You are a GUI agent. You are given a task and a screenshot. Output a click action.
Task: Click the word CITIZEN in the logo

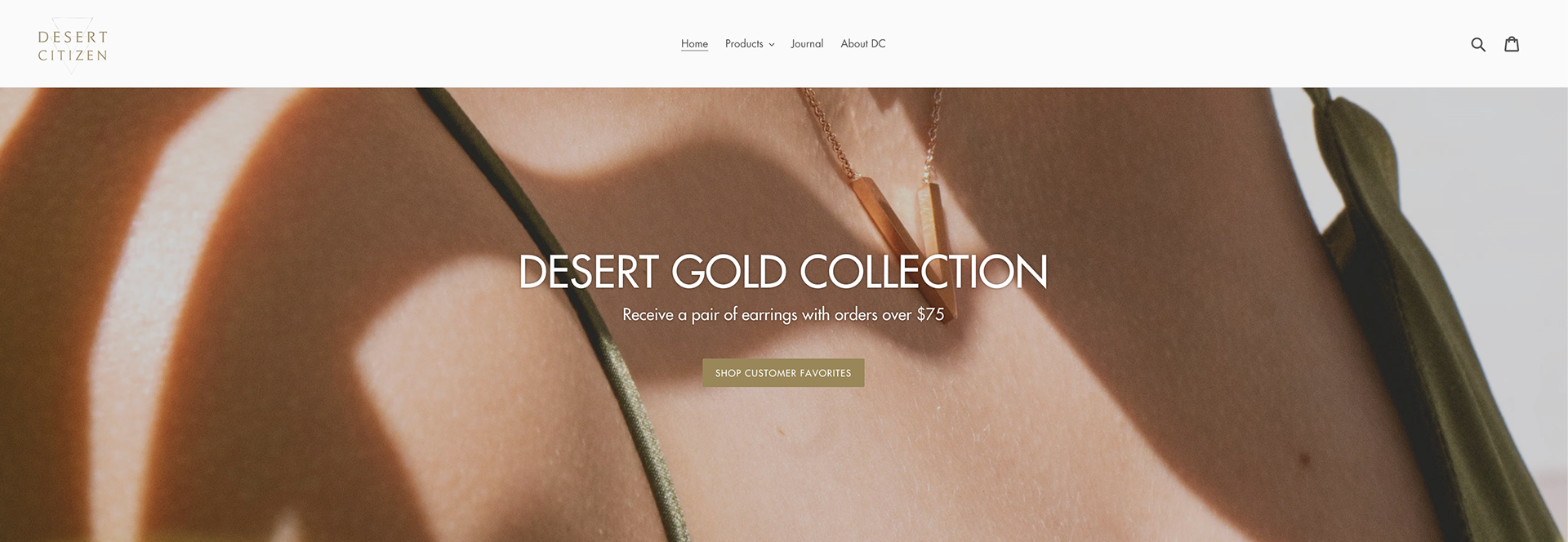[x=73, y=56]
